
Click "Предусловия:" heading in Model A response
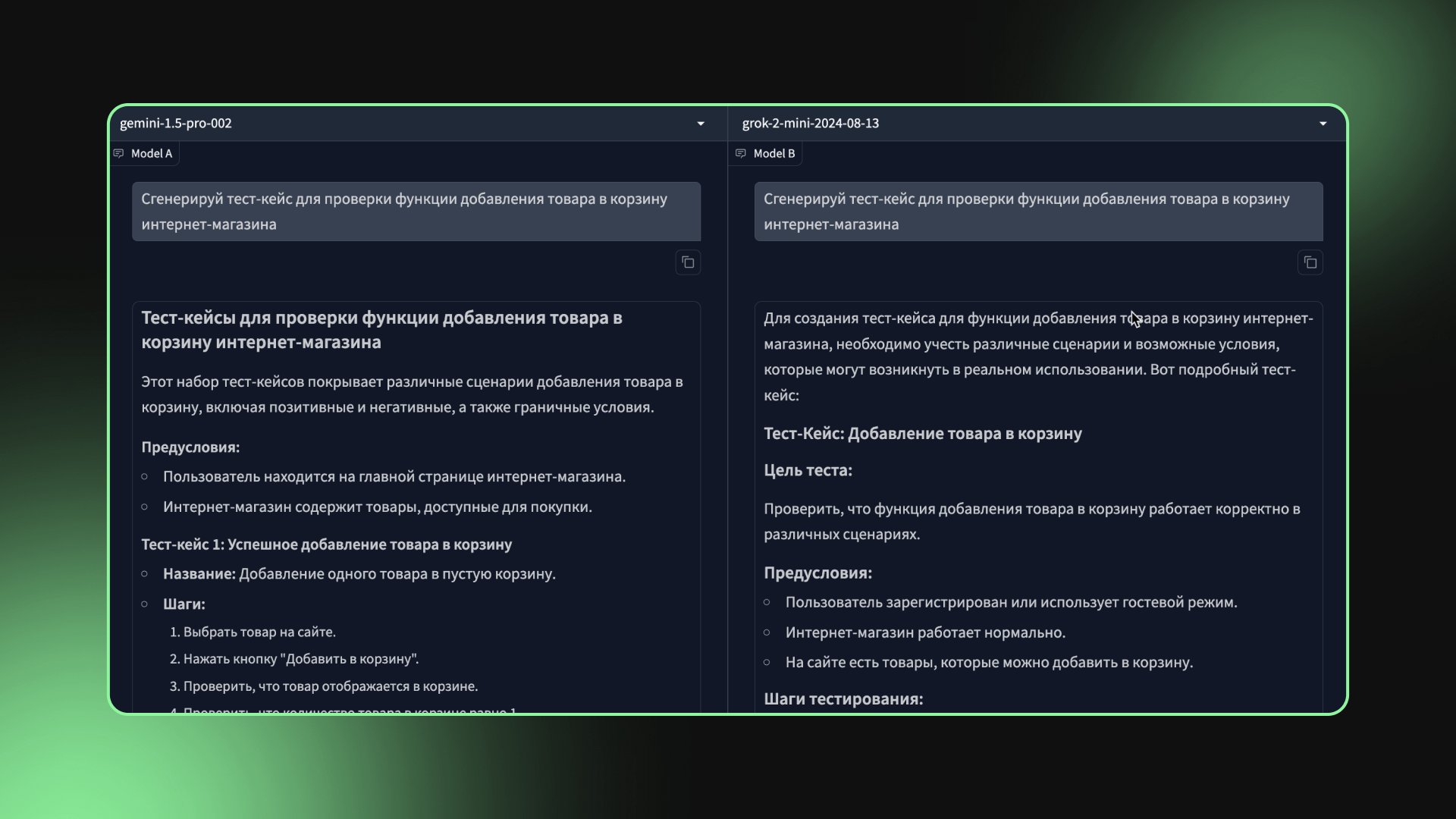[x=190, y=447]
